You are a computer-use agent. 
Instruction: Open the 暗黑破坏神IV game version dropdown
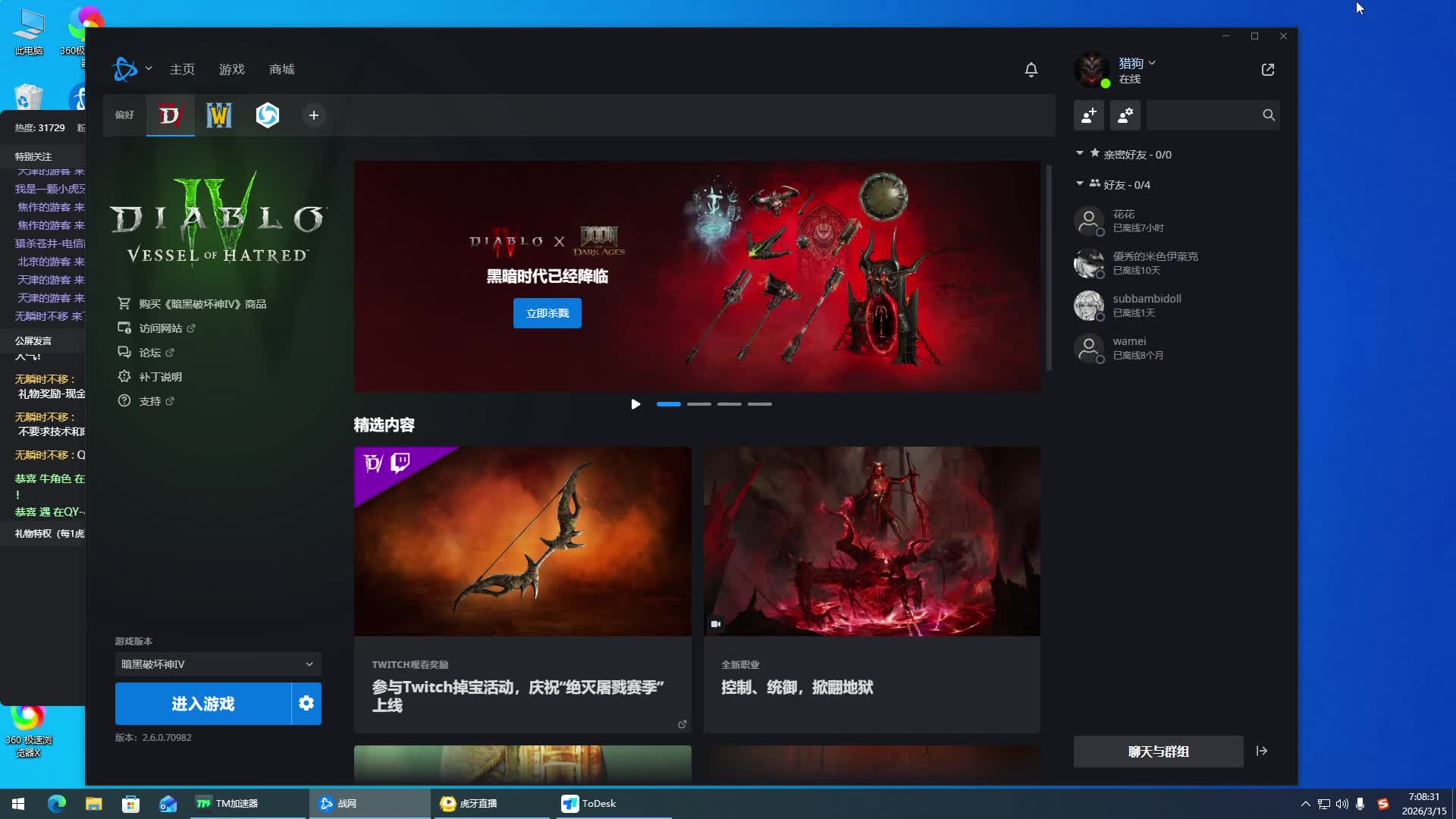pyautogui.click(x=218, y=664)
